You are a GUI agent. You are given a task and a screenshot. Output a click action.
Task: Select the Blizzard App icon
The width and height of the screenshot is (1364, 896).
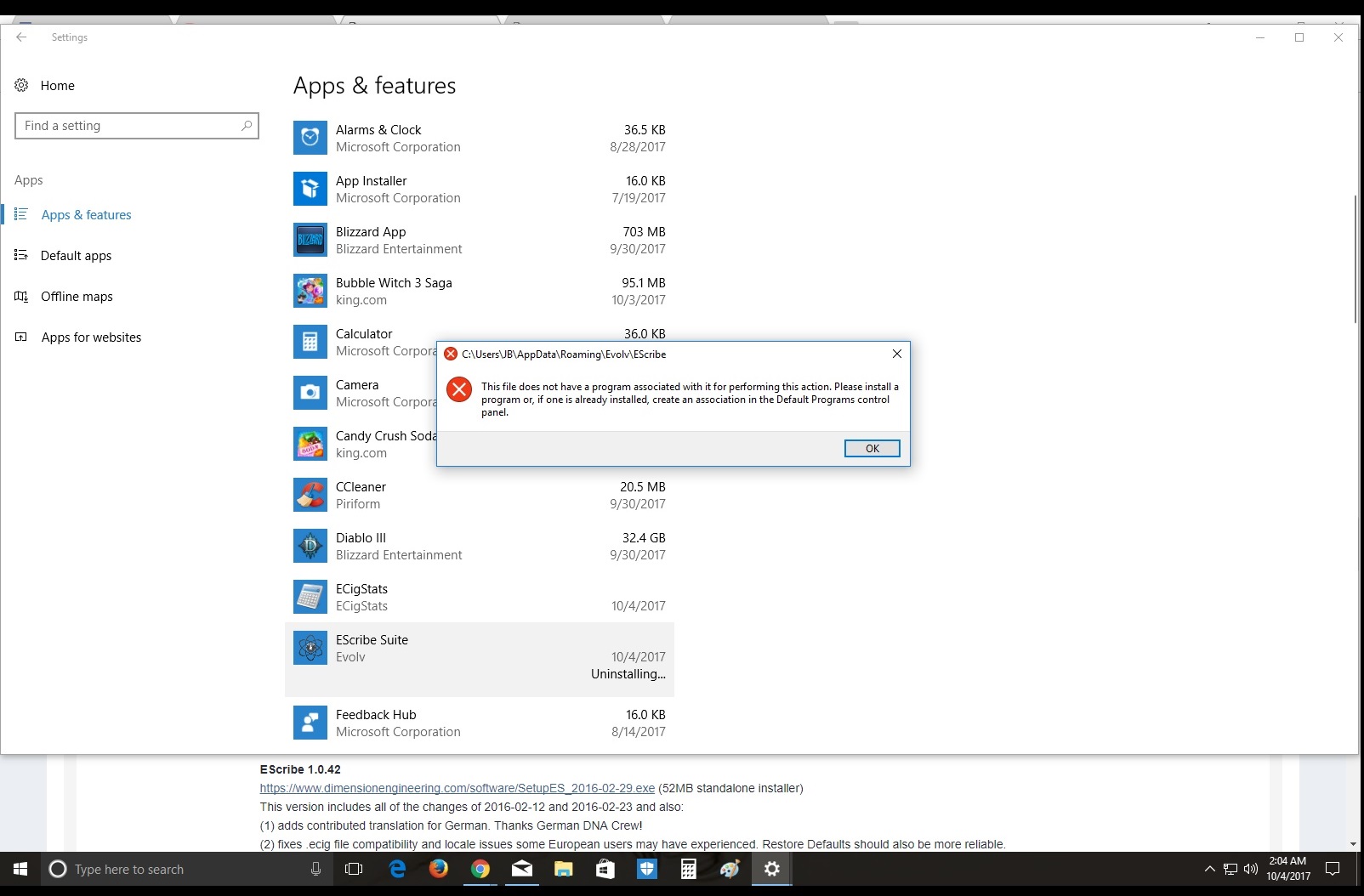(310, 240)
